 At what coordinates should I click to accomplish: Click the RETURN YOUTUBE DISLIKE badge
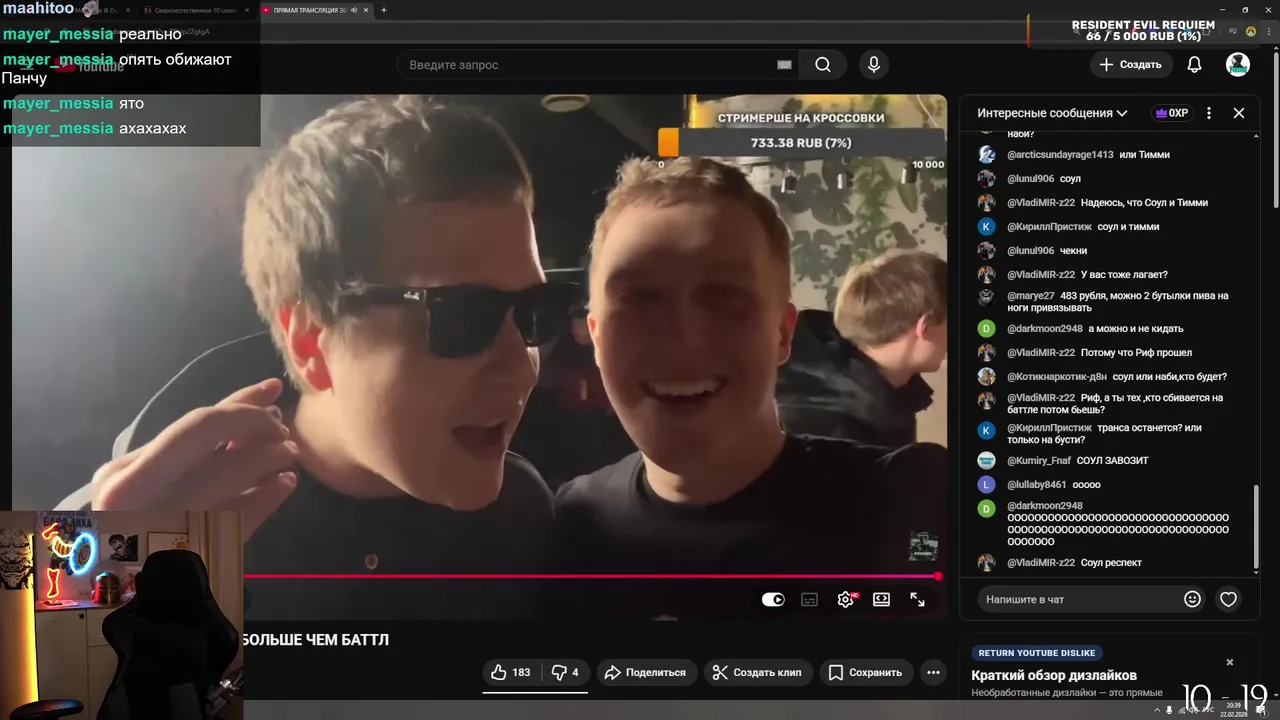tap(1036, 653)
